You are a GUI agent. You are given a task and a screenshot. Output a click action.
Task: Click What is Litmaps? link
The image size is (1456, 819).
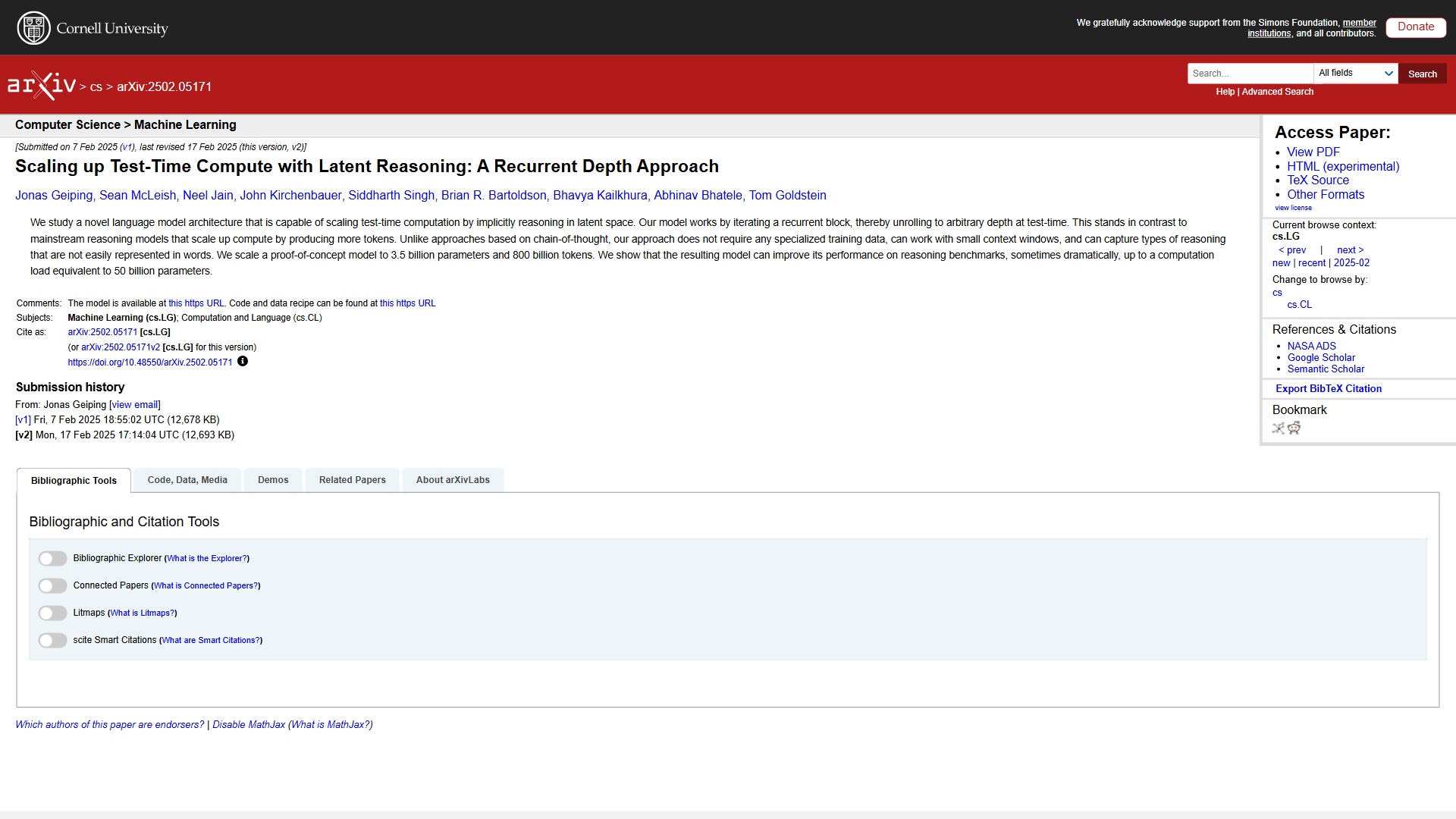(143, 613)
